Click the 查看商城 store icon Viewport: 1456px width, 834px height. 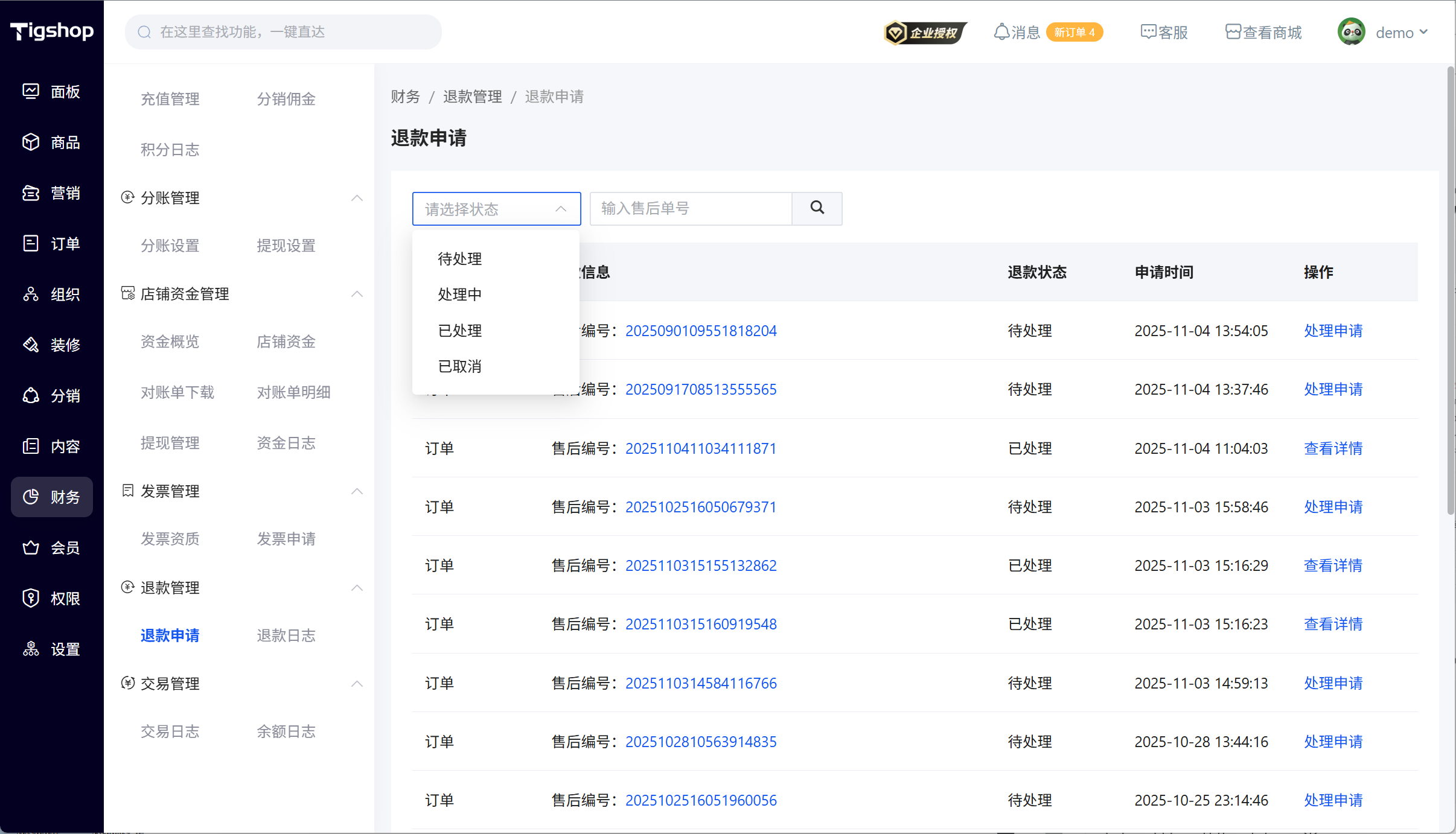pyautogui.click(x=1233, y=32)
